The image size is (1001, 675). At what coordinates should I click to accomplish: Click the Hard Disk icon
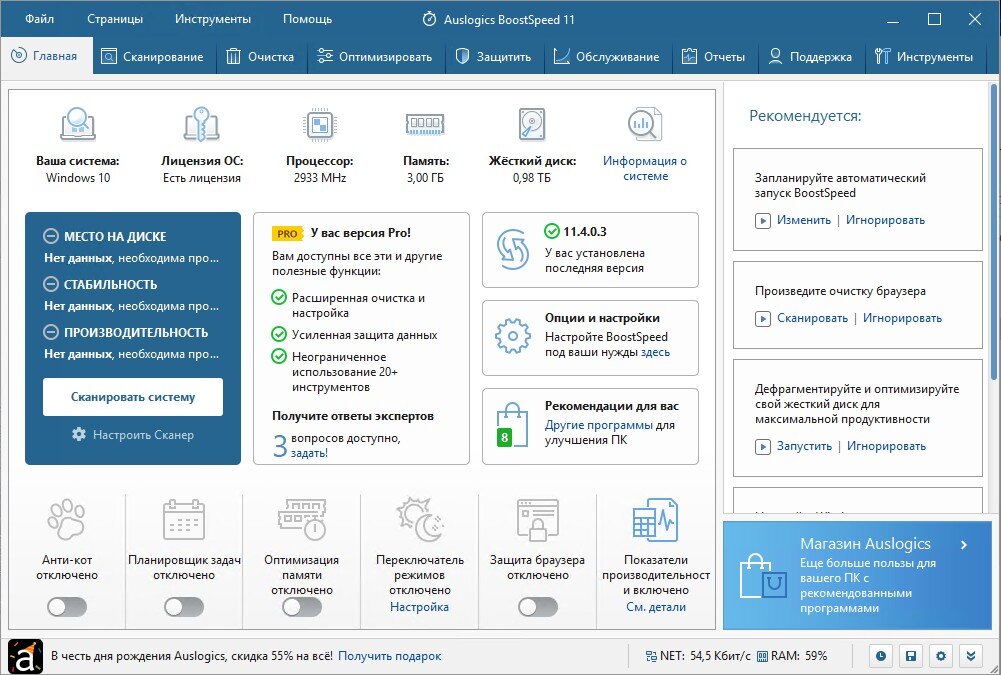coord(532,124)
